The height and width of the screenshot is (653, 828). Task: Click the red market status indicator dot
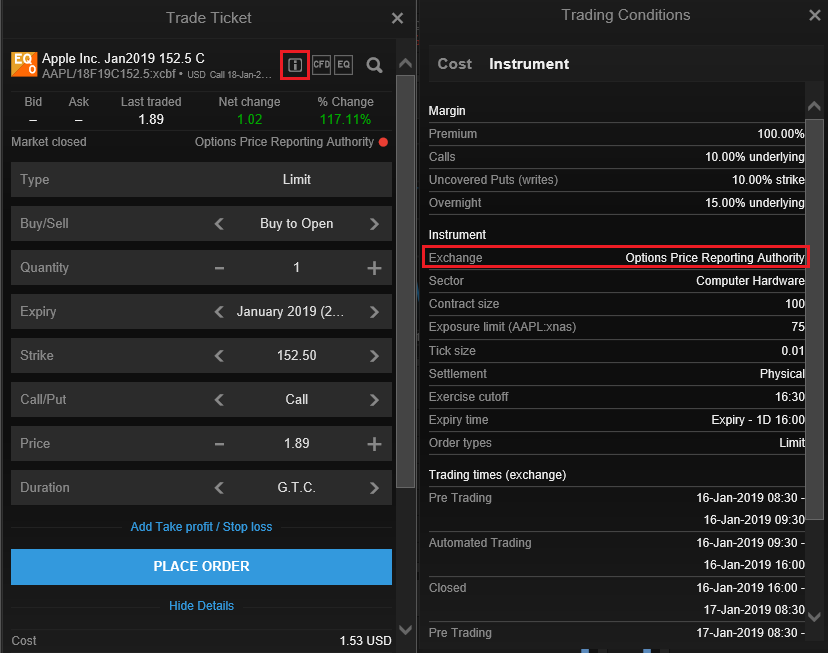pyautogui.click(x=383, y=142)
